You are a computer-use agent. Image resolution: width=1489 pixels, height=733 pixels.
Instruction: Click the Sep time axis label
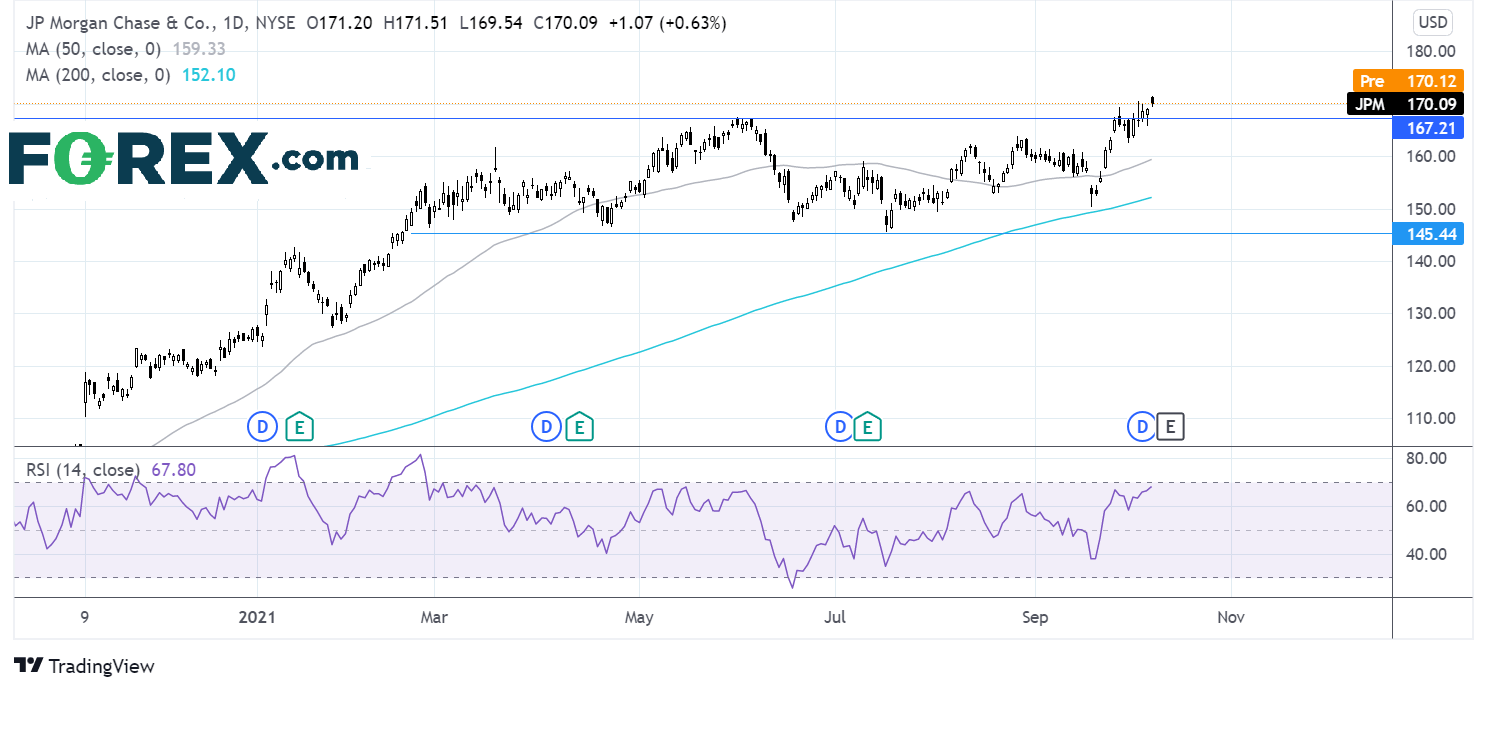pos(1036,618)
